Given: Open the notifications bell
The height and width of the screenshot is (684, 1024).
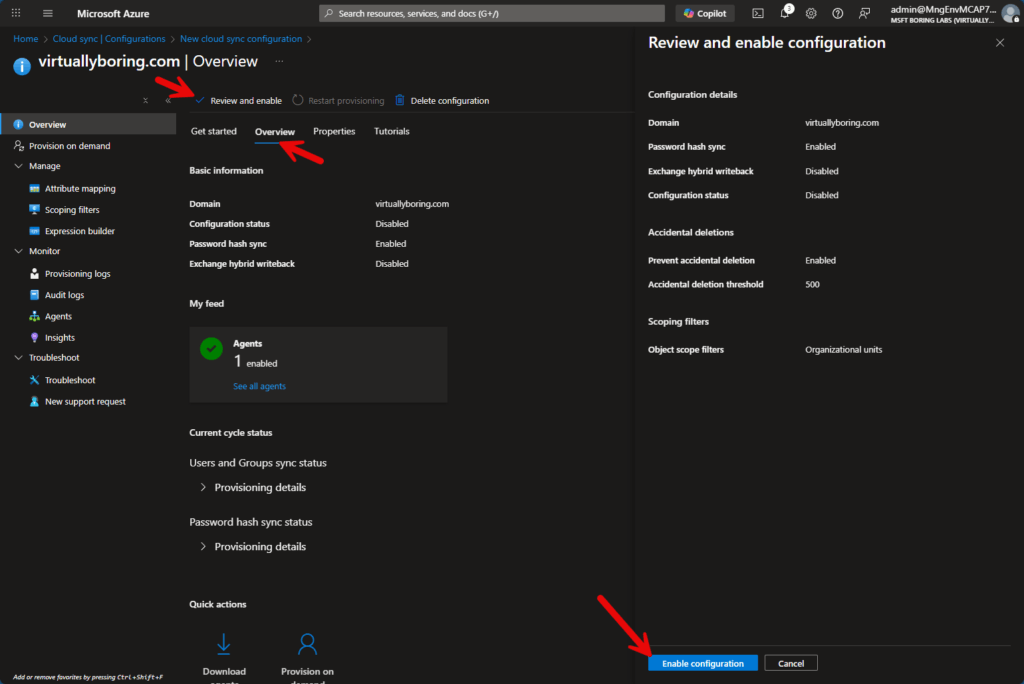Looking at the screenshot, I should point(786,12).
